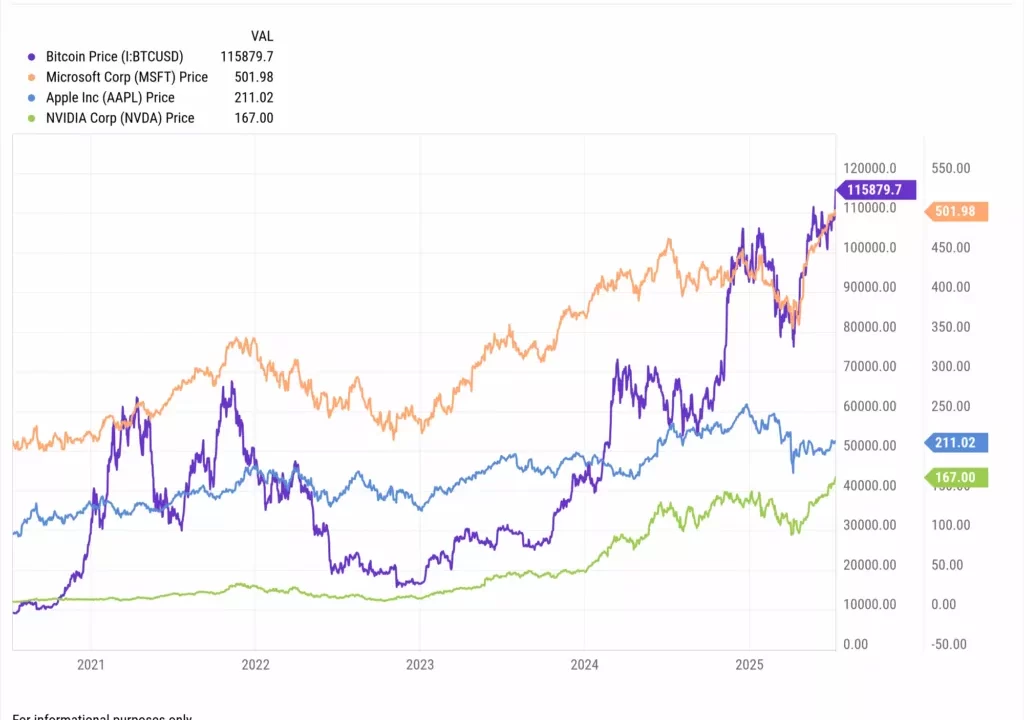Click the orange 501.98 price tag
Screen dimensions: 1024x720
[x=955, y=211]
